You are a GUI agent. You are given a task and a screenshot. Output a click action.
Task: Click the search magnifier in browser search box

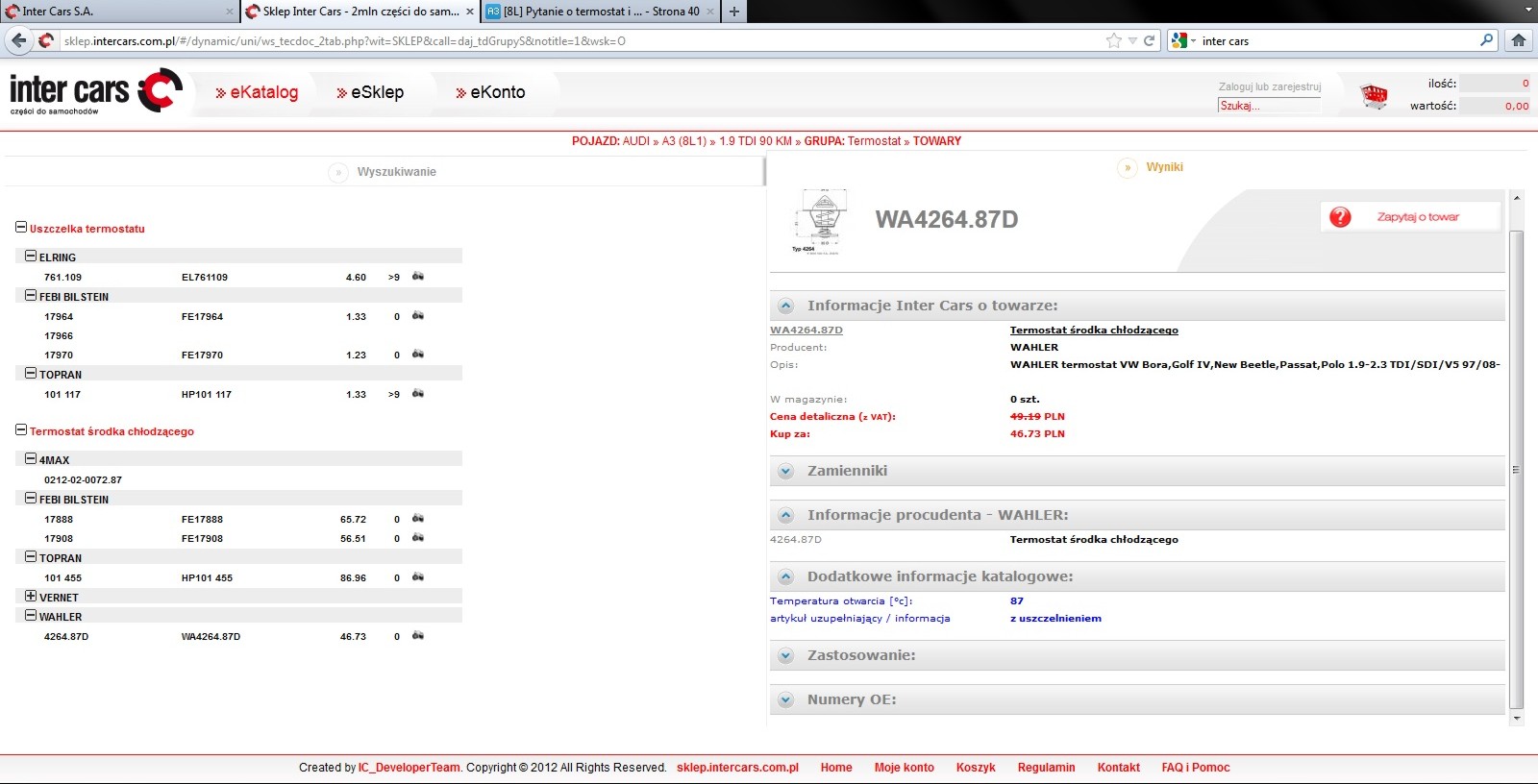pyautogui.click(x=1487, y=40)
